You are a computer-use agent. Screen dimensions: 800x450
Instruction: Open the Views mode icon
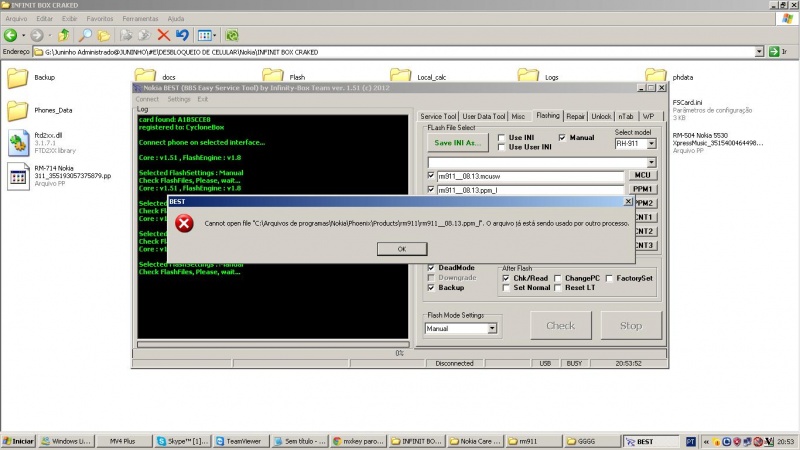pyautogui.click(x=204, y=35)
